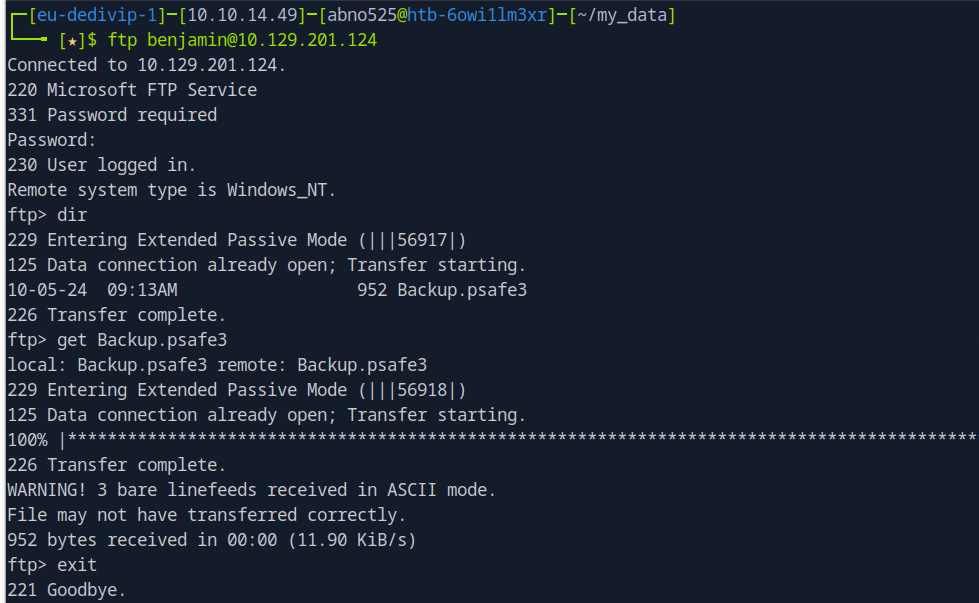The width and height of the screenshot is (979, 603).
Task: Click the ftp> get Backup.psafe3 command line
Action: click(x=117, y=340)
